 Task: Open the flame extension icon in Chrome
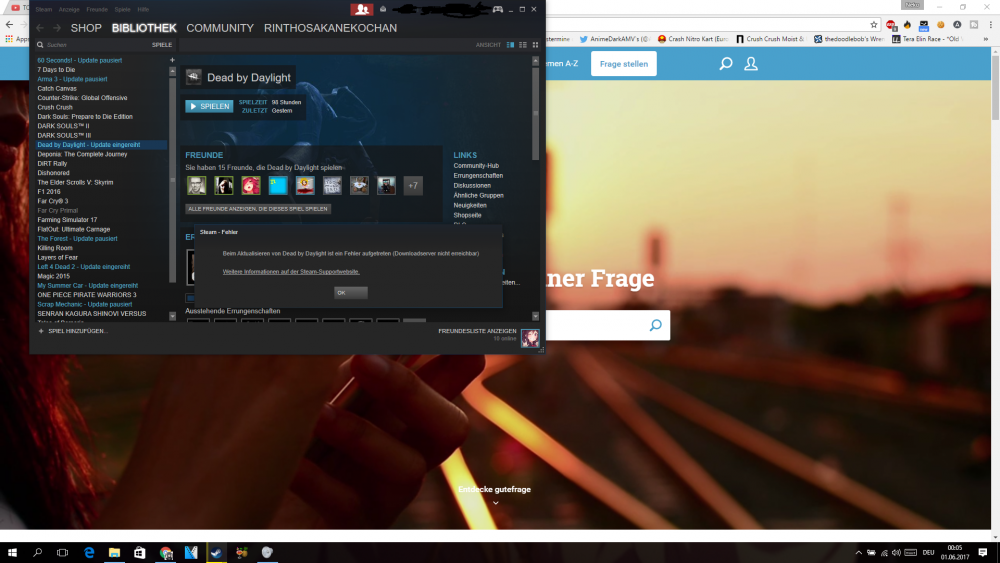[x=907, y=25]
